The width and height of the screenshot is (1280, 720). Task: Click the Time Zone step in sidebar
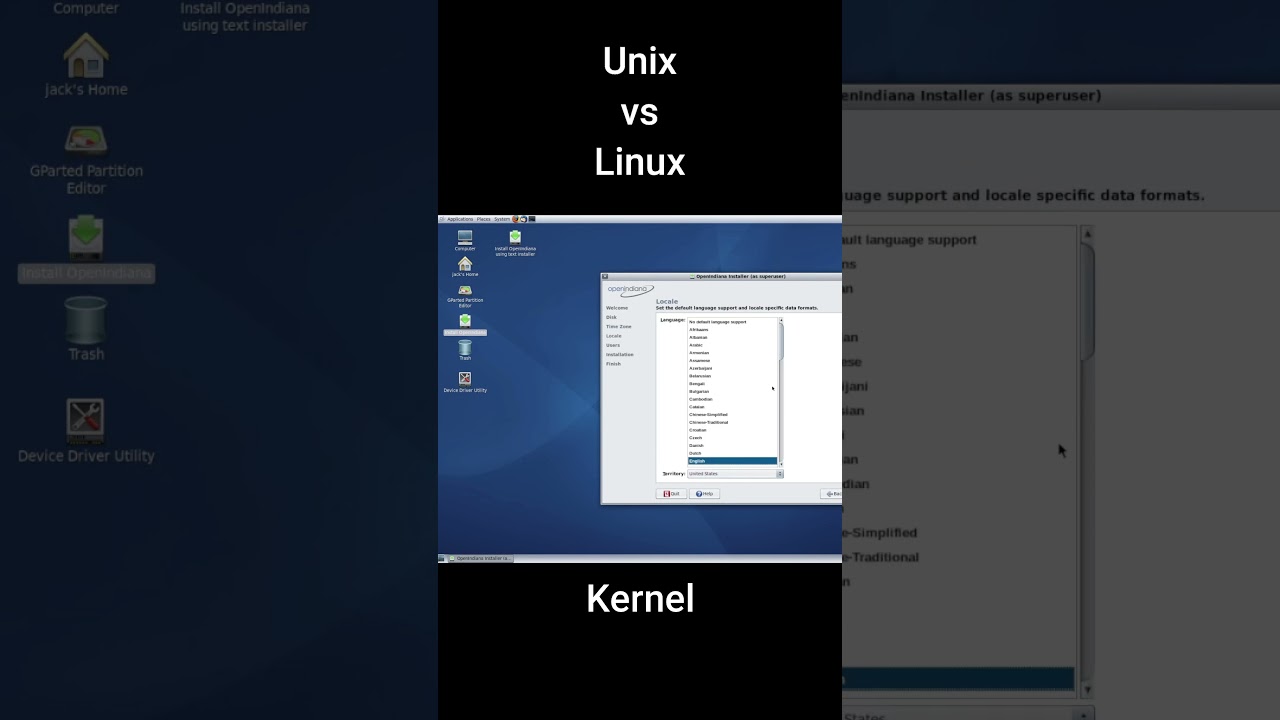pyautogui.click(x=619, y=327)
